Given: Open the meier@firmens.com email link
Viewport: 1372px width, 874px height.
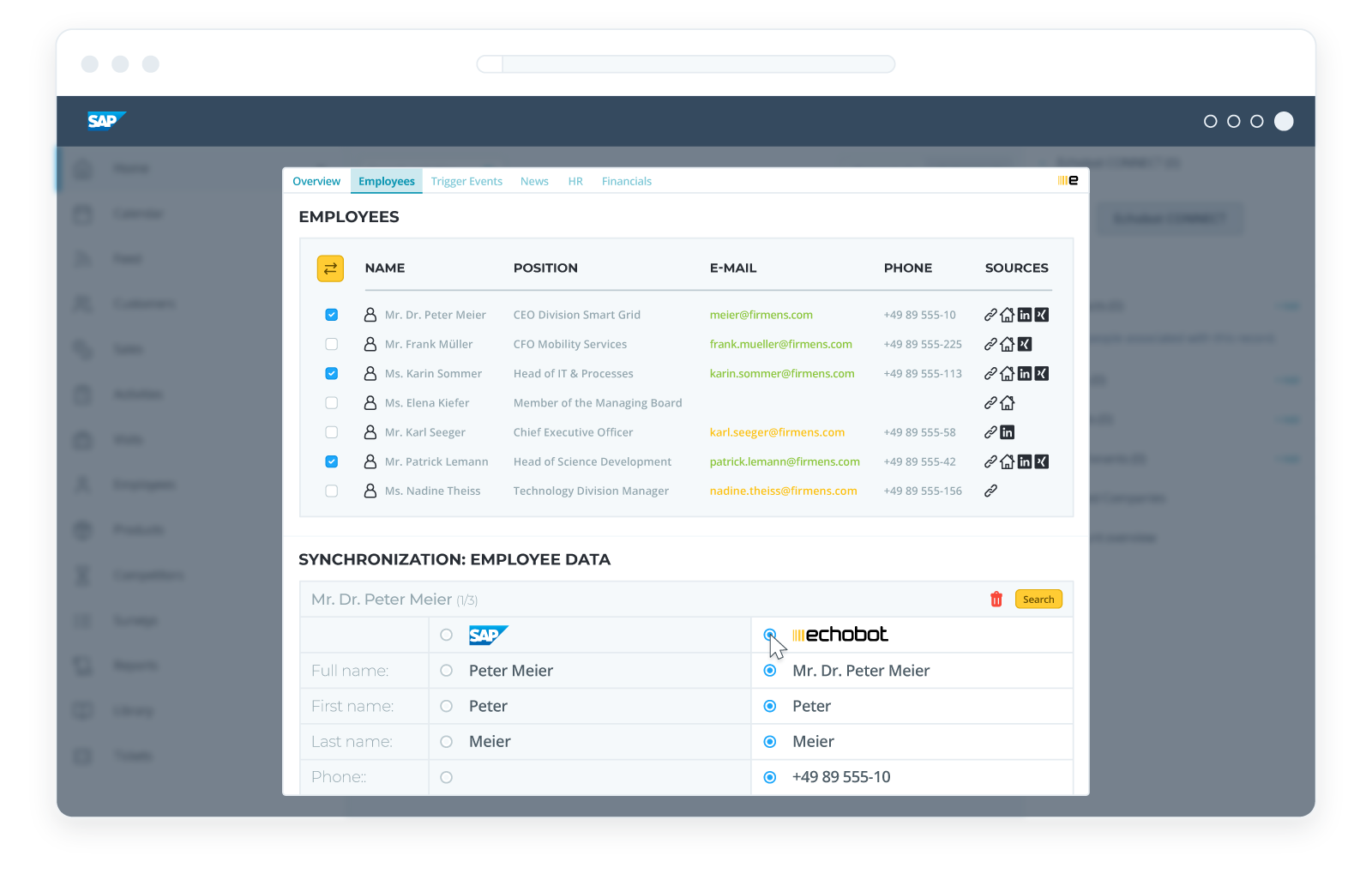Looking at the screenshot, I should tap(761, 315).
